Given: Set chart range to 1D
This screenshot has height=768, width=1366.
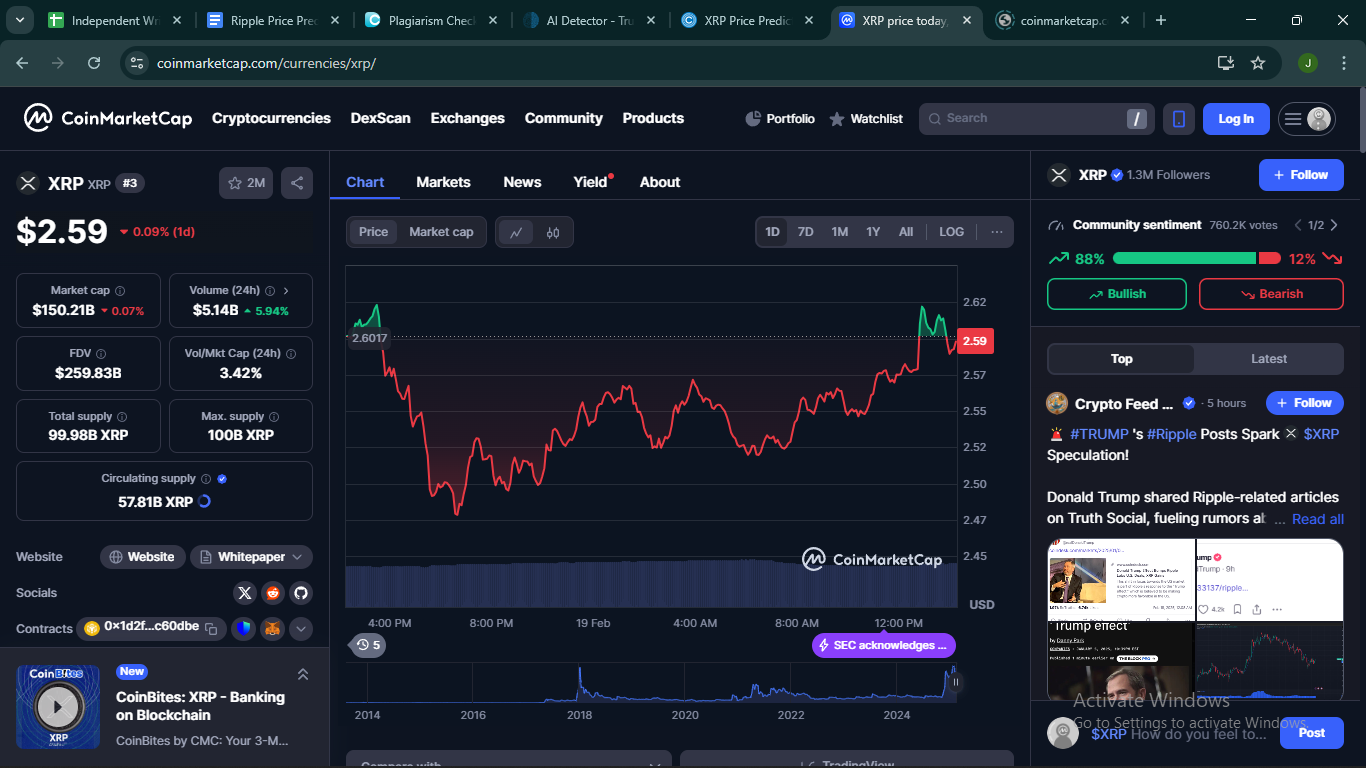Looking at the screenshot, I should tap(773, 232).
